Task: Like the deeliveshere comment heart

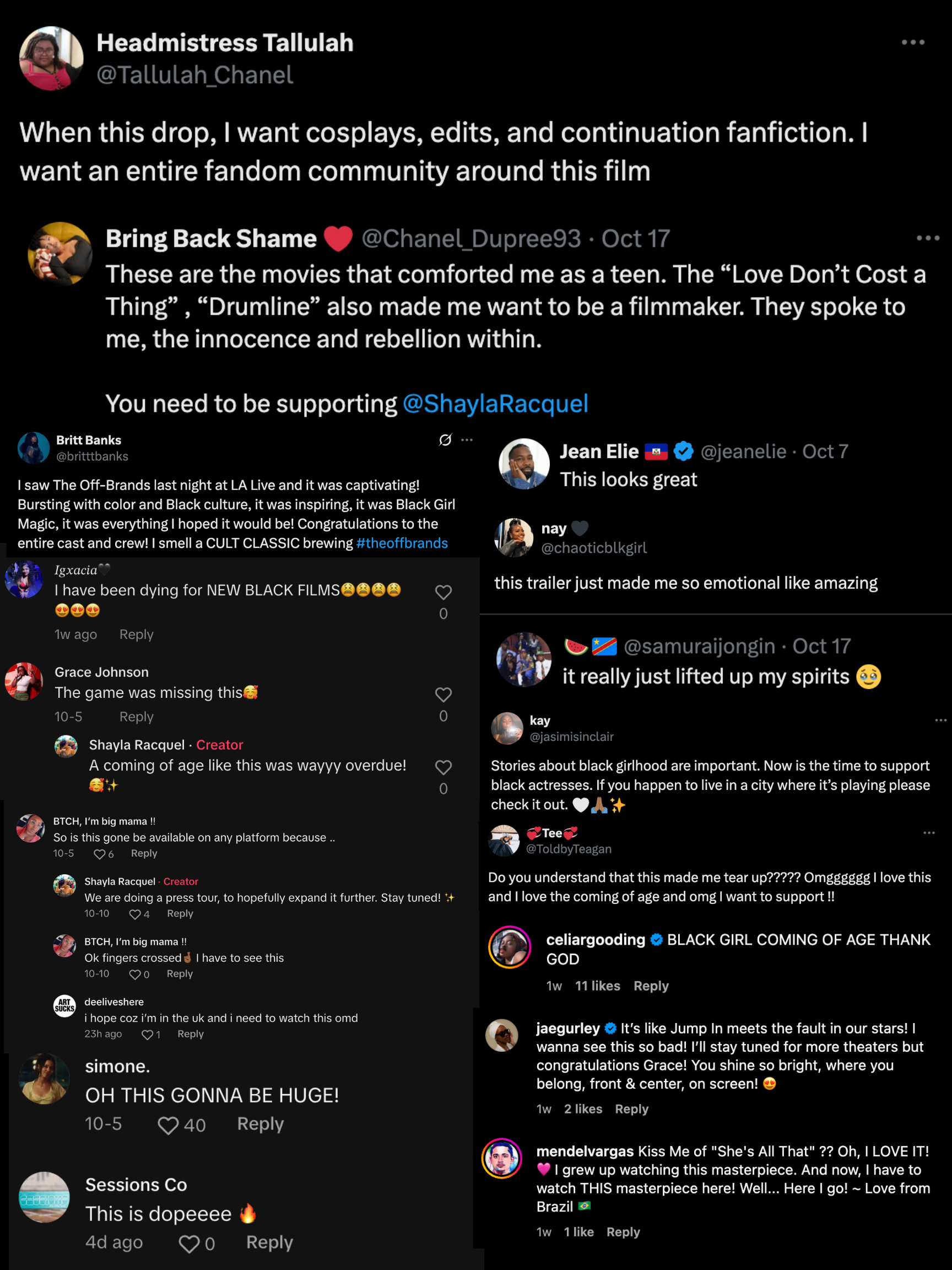Action: [x=147, y=1035]
